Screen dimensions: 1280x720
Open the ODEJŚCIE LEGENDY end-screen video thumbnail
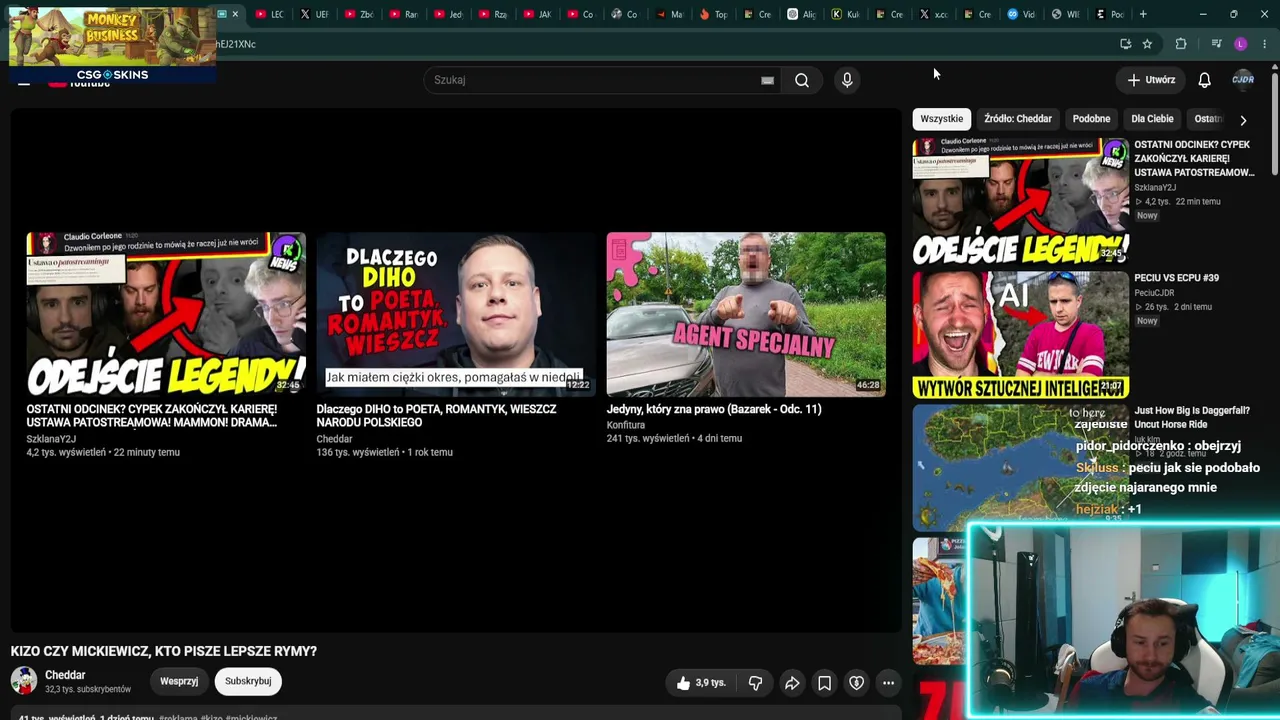click(x=166, y=315)
